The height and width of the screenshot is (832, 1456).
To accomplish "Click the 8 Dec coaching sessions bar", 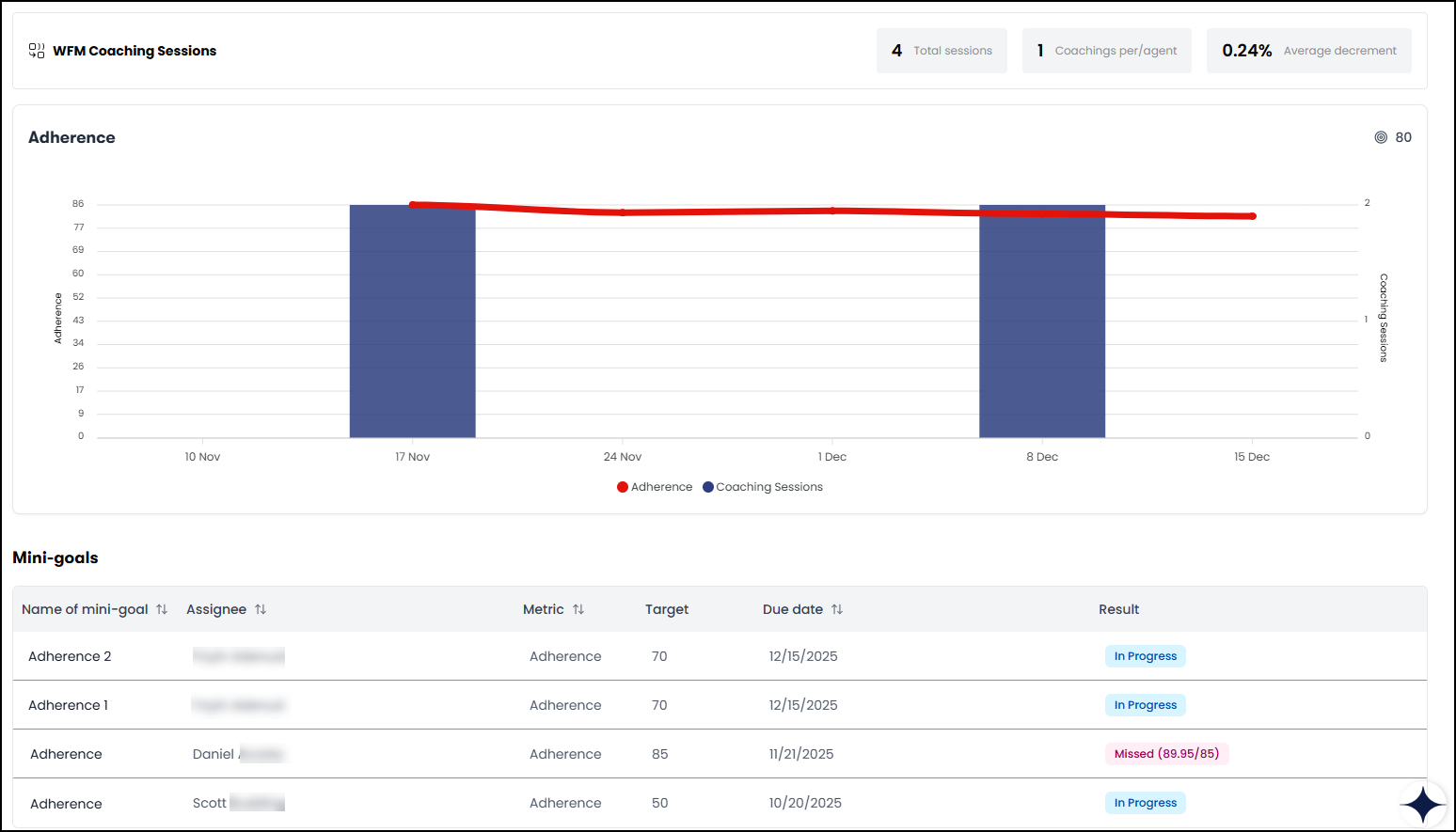I will pyautogui.click(x=1042, y=322).
